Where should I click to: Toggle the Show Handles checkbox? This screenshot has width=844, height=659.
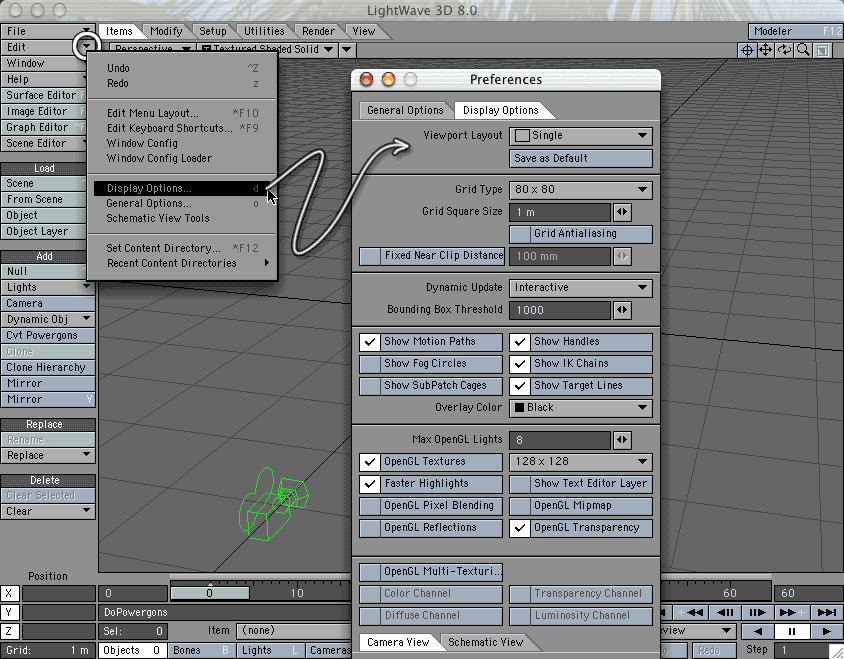519,342
